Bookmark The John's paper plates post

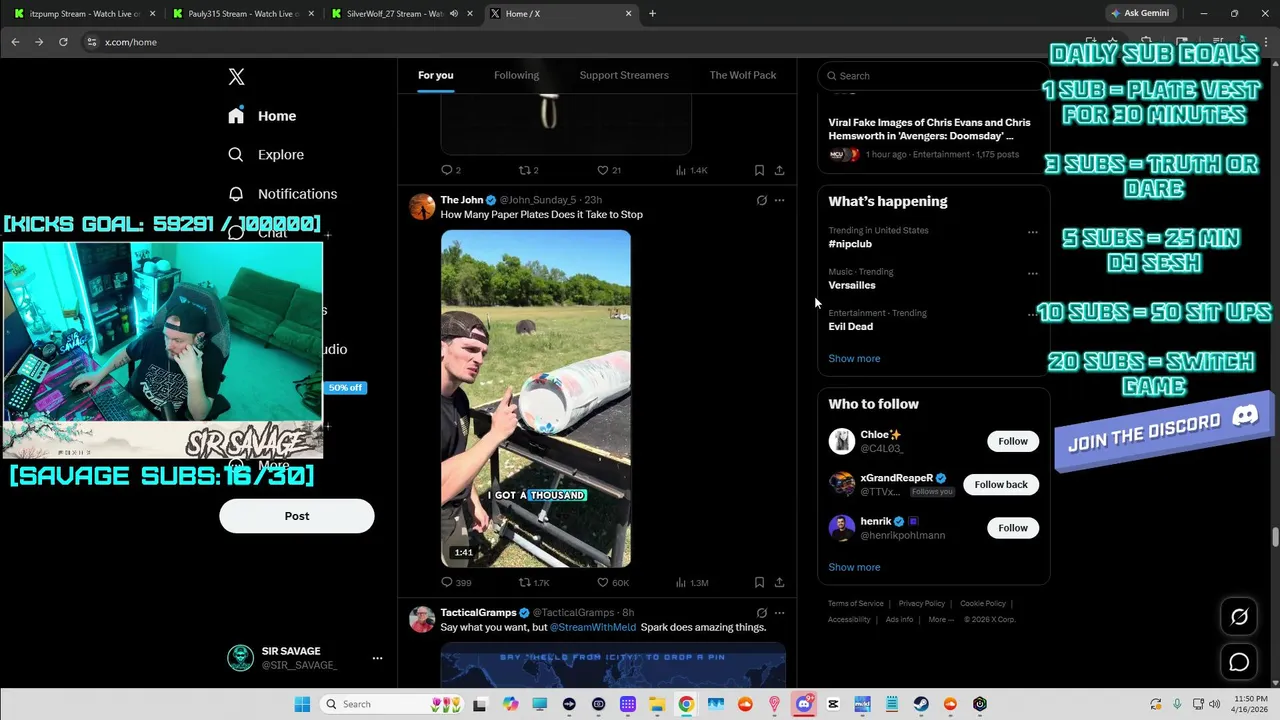point(759,582)
